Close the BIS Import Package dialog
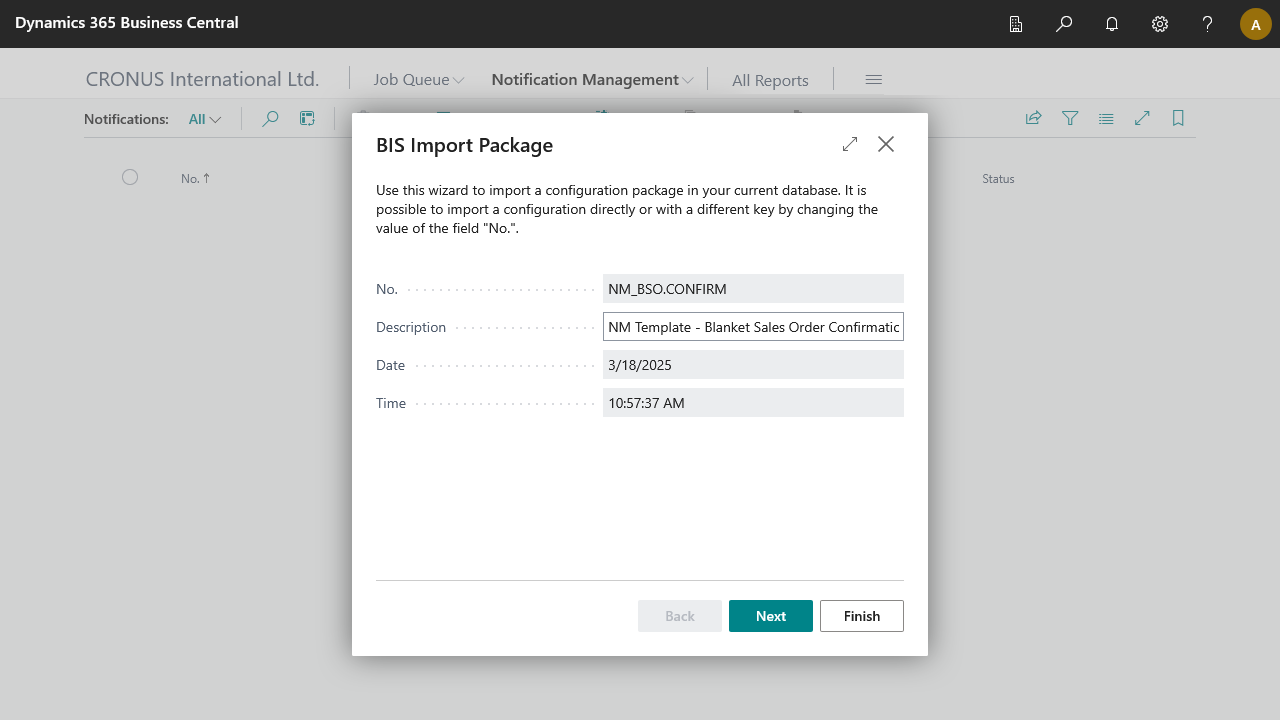Screen dimensions: 1280x720 tap(886, 144)
